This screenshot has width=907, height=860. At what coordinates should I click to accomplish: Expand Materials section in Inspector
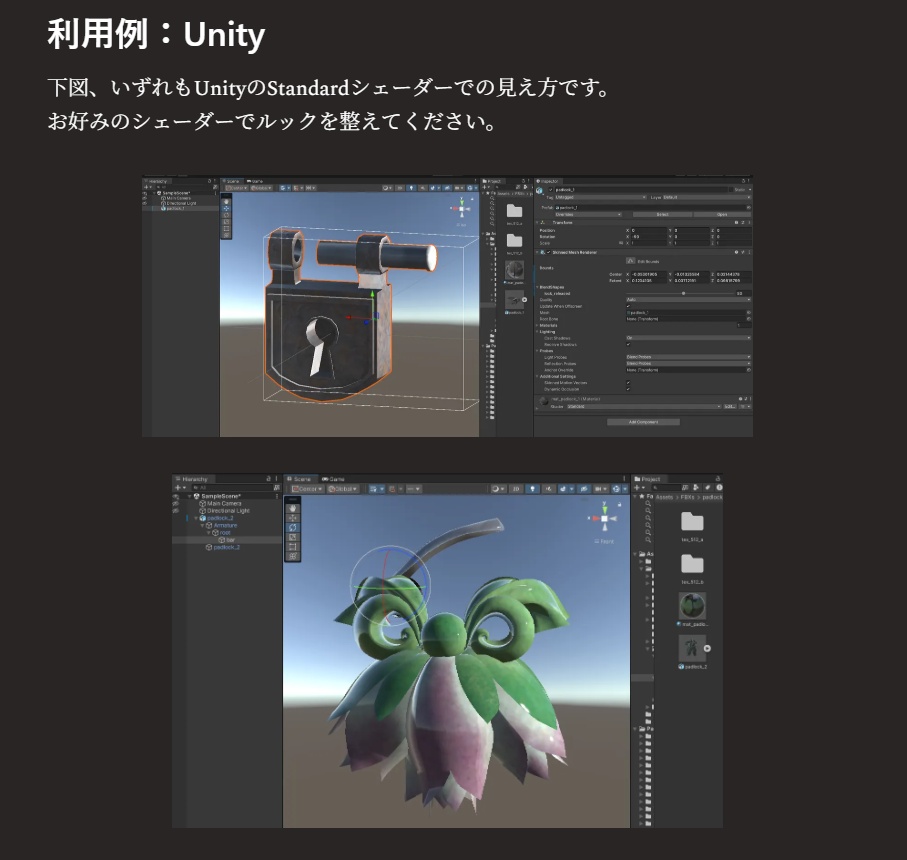pos(537,326)
